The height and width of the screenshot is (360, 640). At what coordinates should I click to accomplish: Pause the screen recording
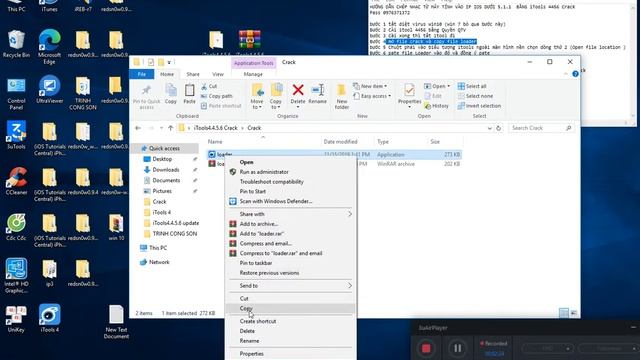(x=458, y=348)
